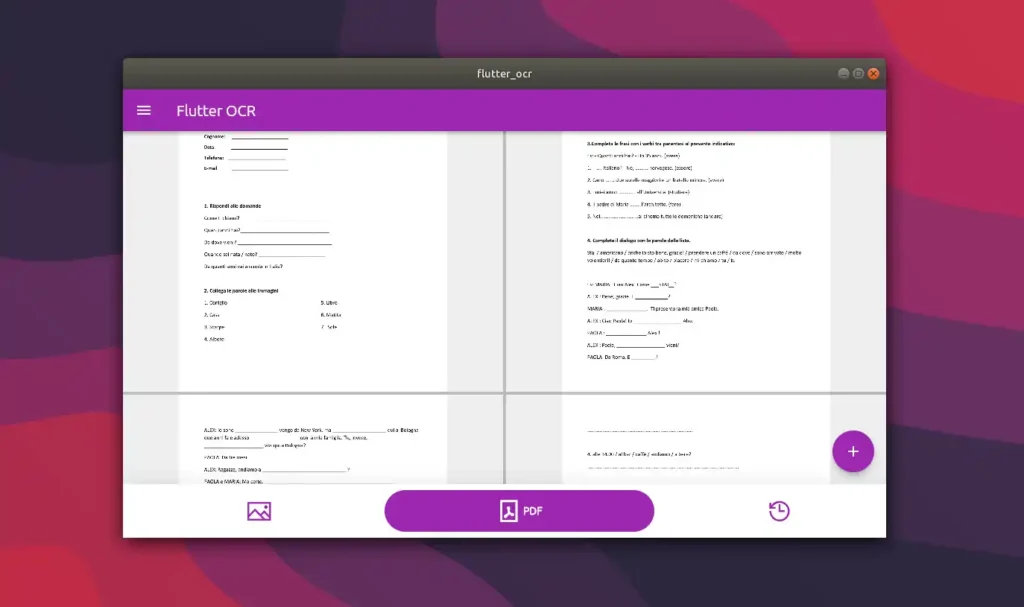
Task: Click the PDF document icon in bottom bar
Action: [x=509, y=511]
